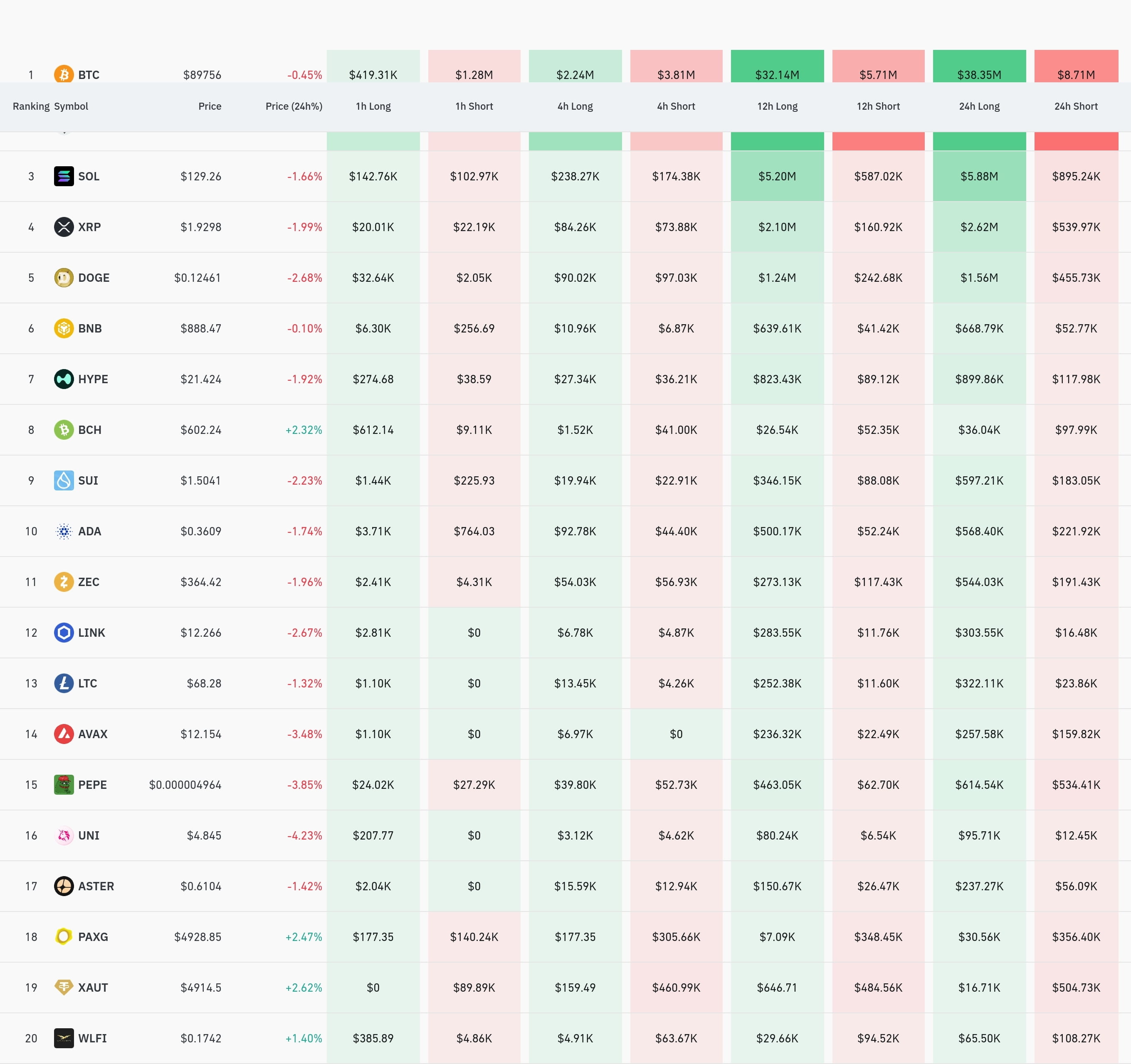Click the SUI symbol text
This screenshot has height=1064, width=1131.
88,480
